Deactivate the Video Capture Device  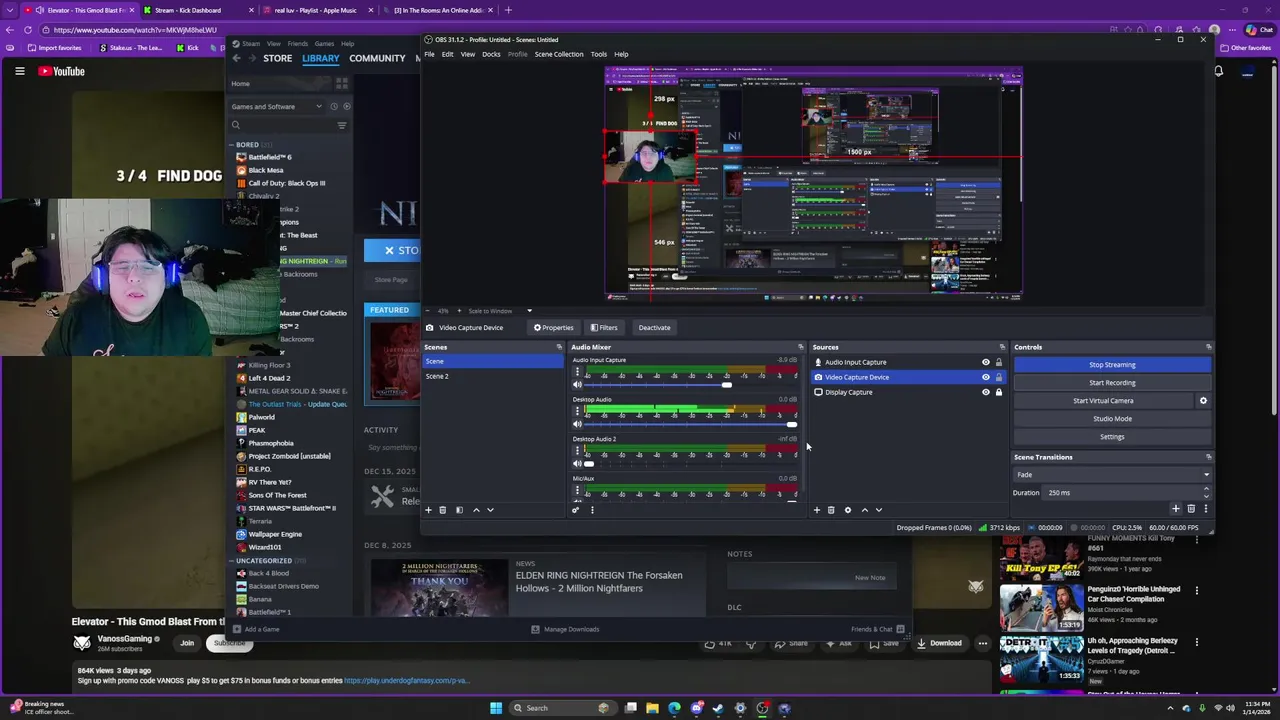pos(654,328)
